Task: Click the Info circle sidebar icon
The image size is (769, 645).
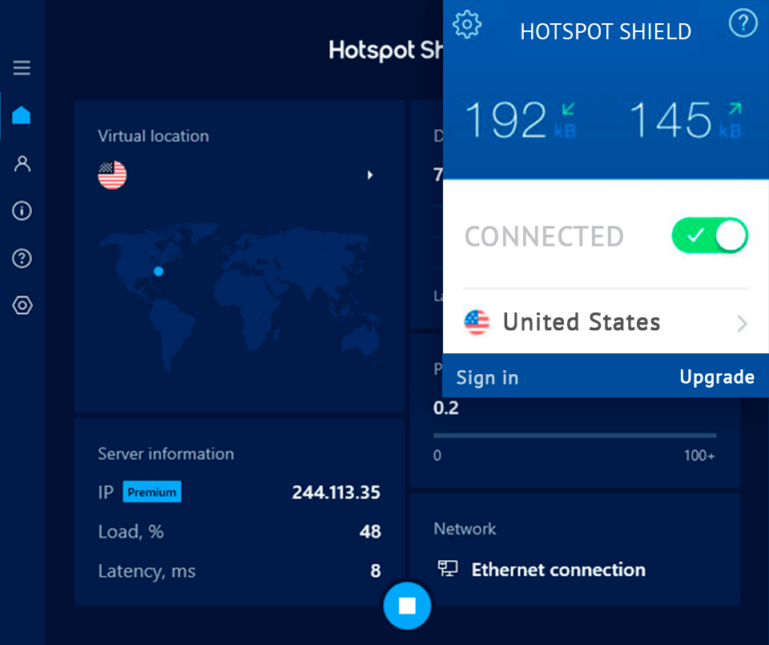Action: (22, 211)
